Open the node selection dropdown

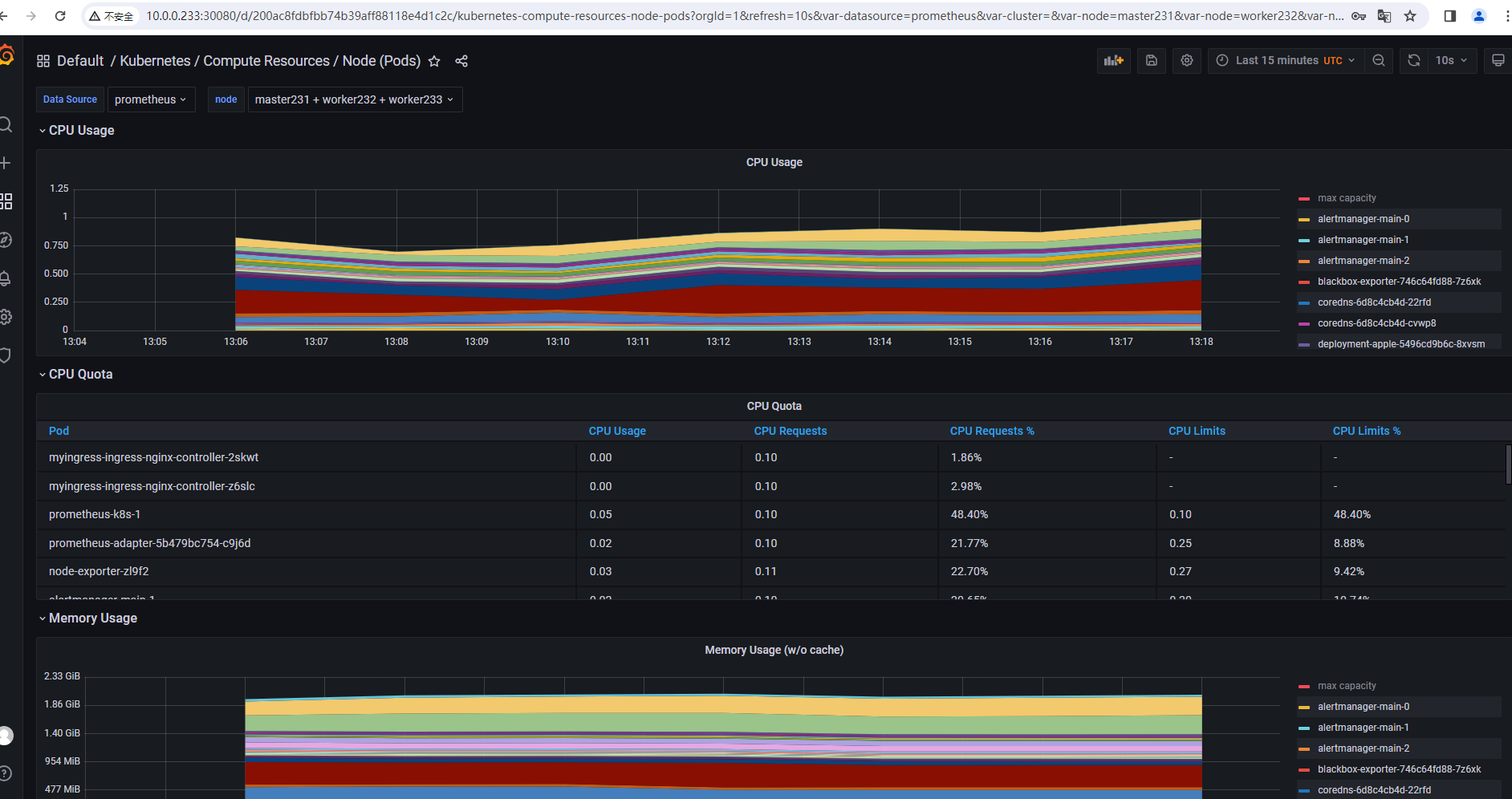coord(355,99)
